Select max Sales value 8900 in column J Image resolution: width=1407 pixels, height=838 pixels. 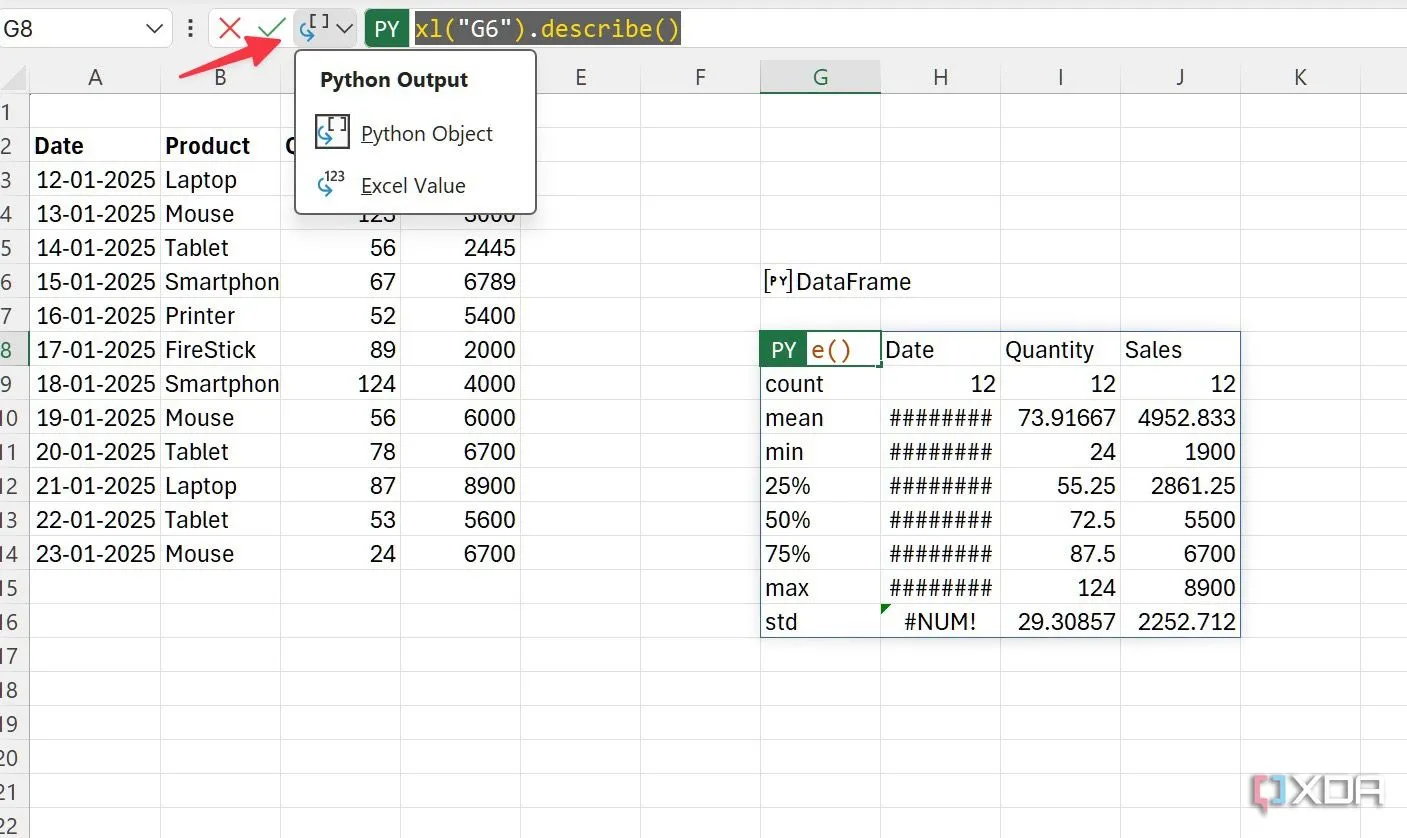[x=1180, y=587]
